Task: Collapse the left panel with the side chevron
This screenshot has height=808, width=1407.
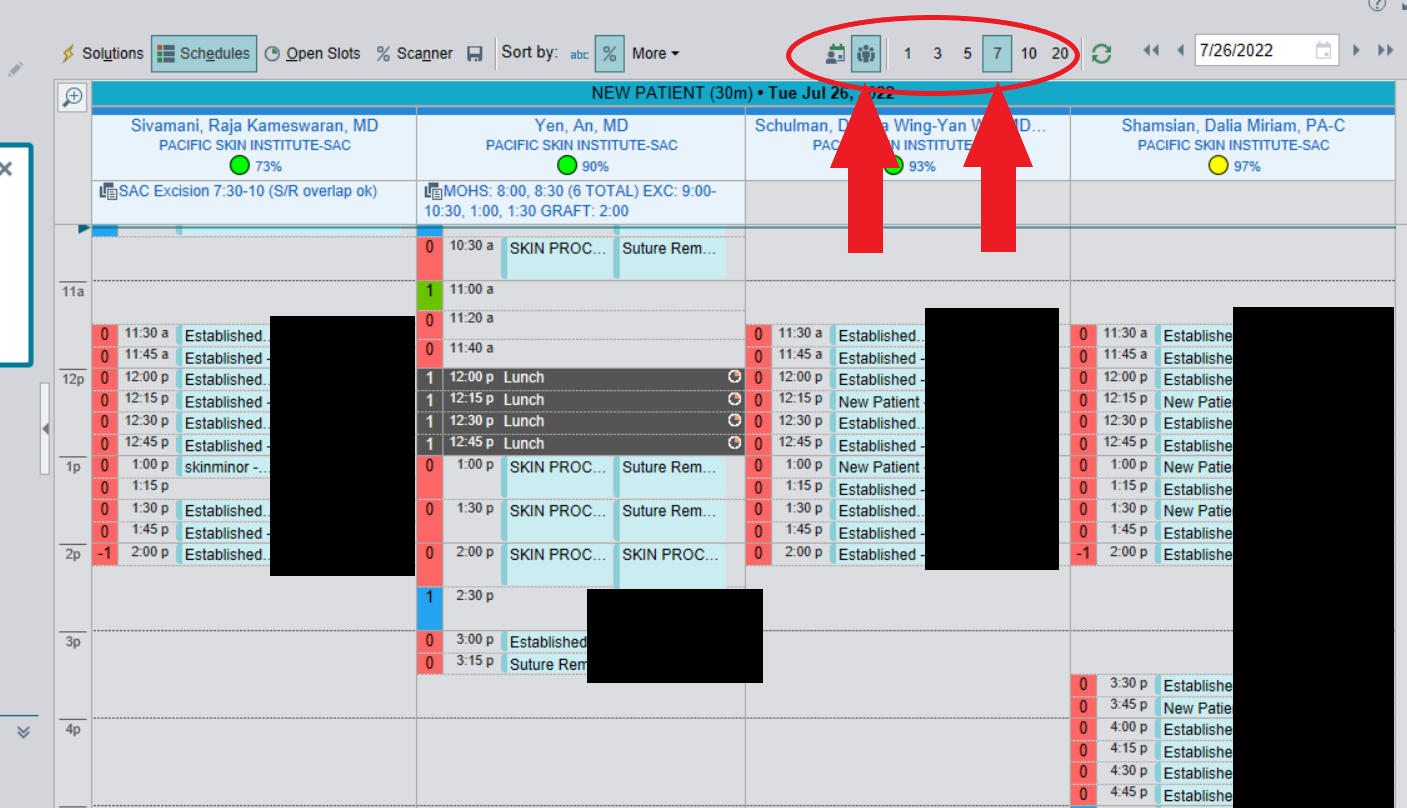Action: [x=46, y=427]
